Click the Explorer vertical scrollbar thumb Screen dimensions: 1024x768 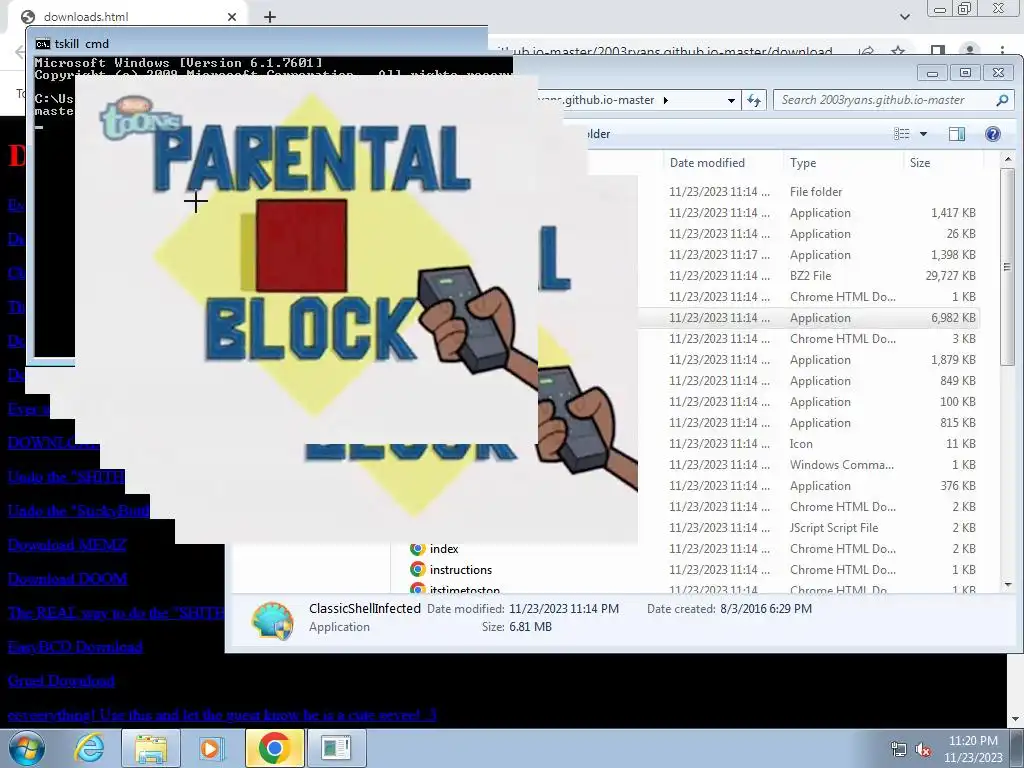click(1006, 266)
